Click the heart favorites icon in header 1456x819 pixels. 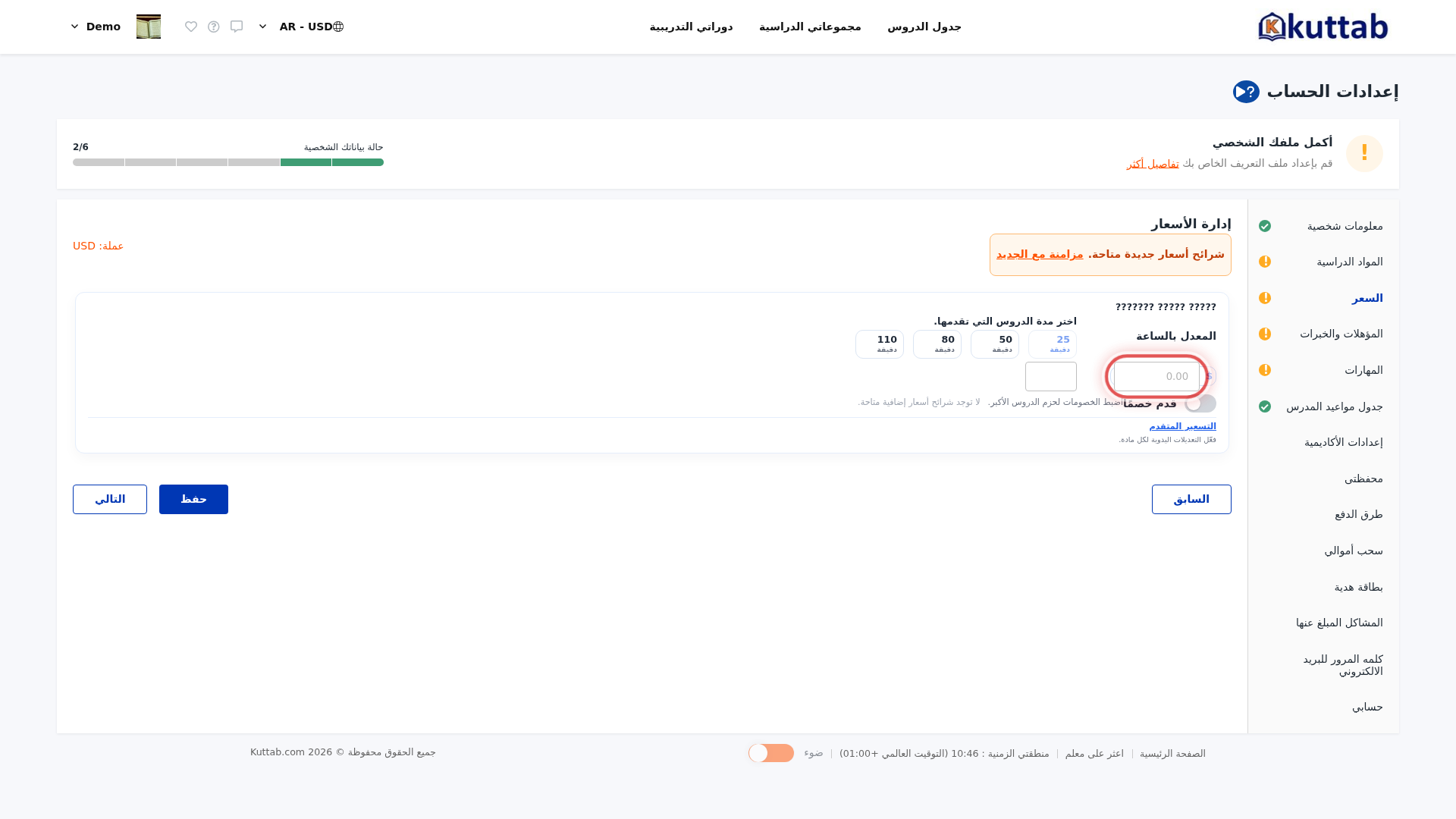coord(191,27)
